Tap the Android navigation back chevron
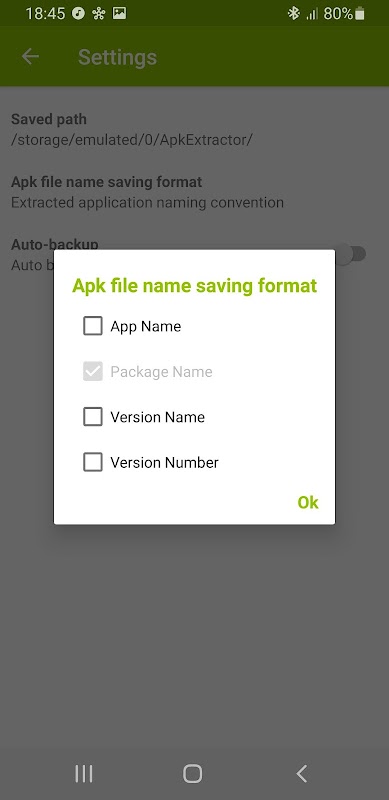The image size is (389, 800). click(302, 773)
